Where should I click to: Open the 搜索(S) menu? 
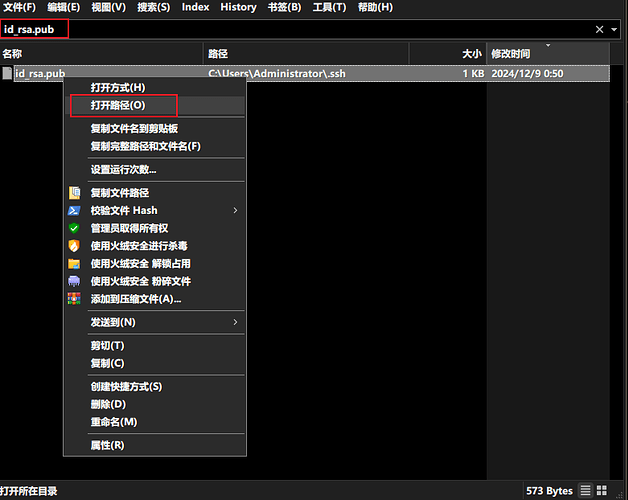tap(153, 7)
